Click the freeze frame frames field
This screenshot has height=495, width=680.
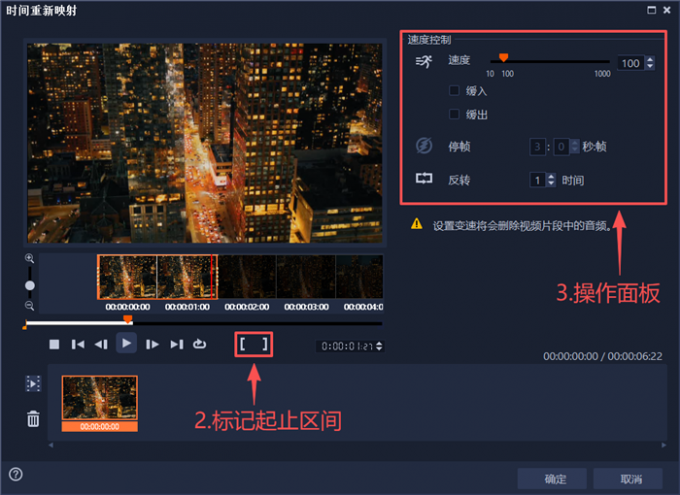pos(562,147)
